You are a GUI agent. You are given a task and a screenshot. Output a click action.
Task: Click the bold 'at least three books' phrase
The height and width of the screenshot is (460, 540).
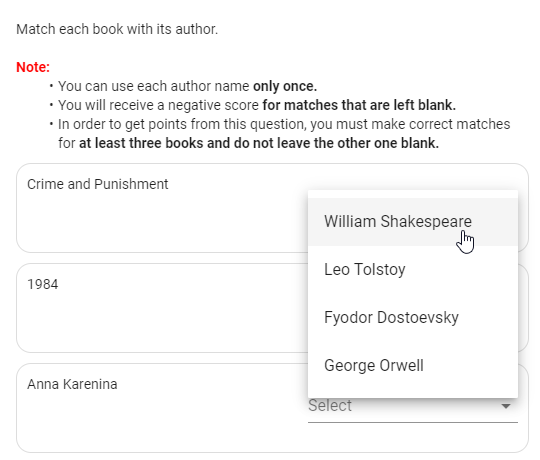point(141,143)
